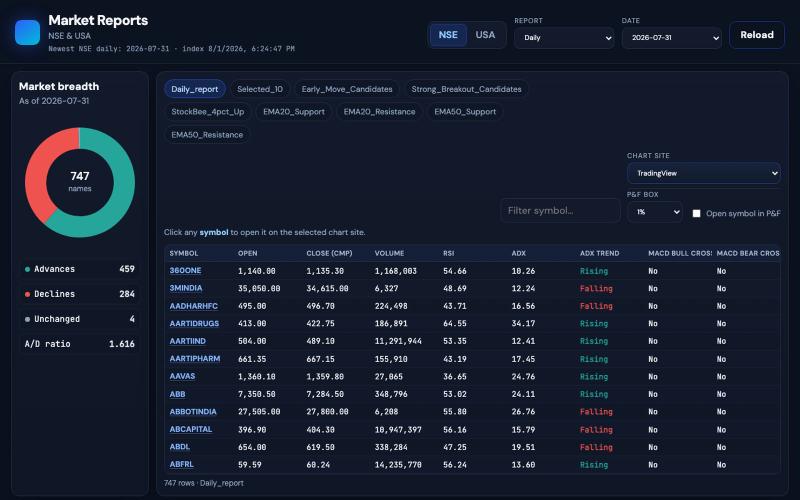This screenshot has width=800, height=500.
Task: Click the SYMBOL column header
Action: pos(184,253)
